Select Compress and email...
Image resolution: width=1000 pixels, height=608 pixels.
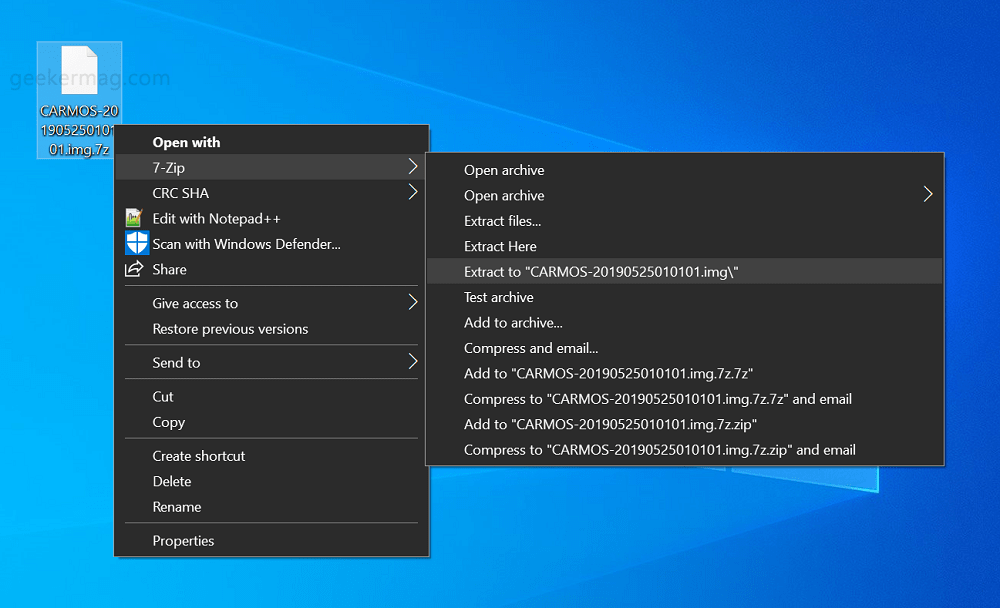685,348
